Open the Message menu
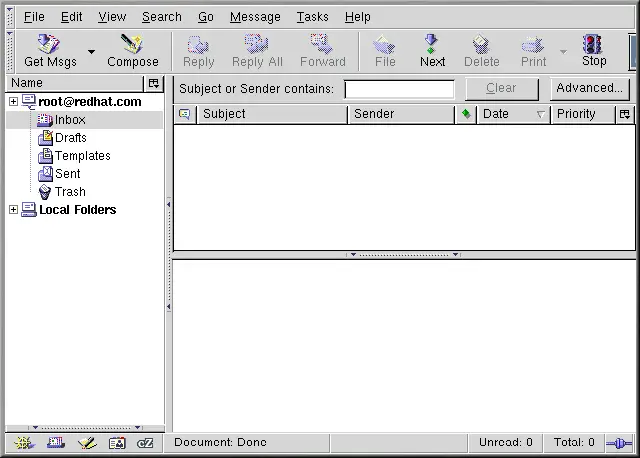The height and width of the screenshot is (458, 640). [x=255, y=17]
